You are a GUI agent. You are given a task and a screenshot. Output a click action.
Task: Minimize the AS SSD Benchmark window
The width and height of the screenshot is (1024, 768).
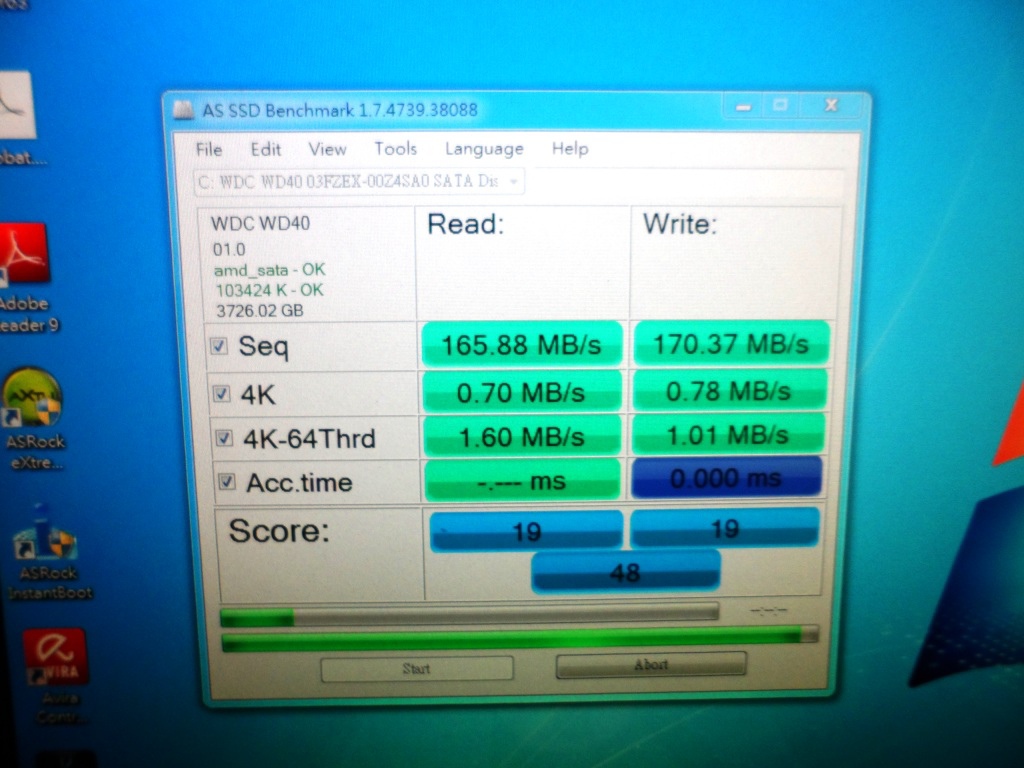point(743,106)
